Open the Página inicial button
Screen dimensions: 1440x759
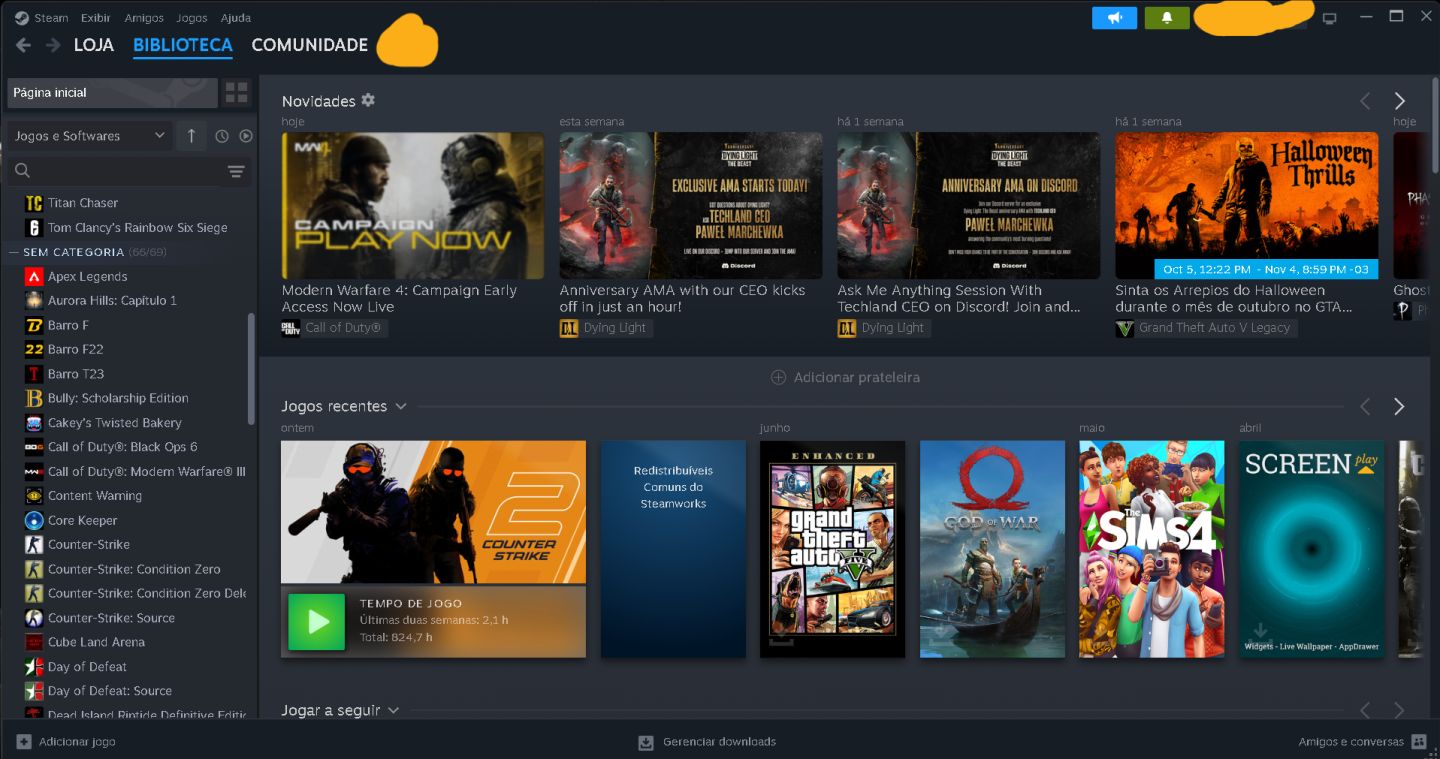pyautogui.click(x=112, y=93)
